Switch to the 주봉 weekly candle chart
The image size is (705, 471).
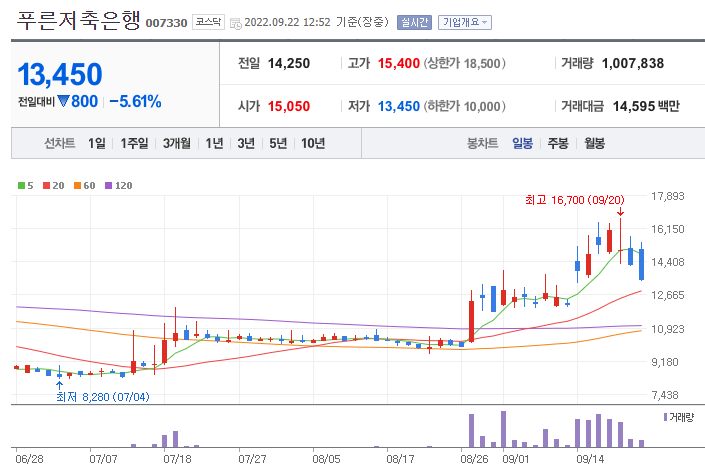[558, 143]
